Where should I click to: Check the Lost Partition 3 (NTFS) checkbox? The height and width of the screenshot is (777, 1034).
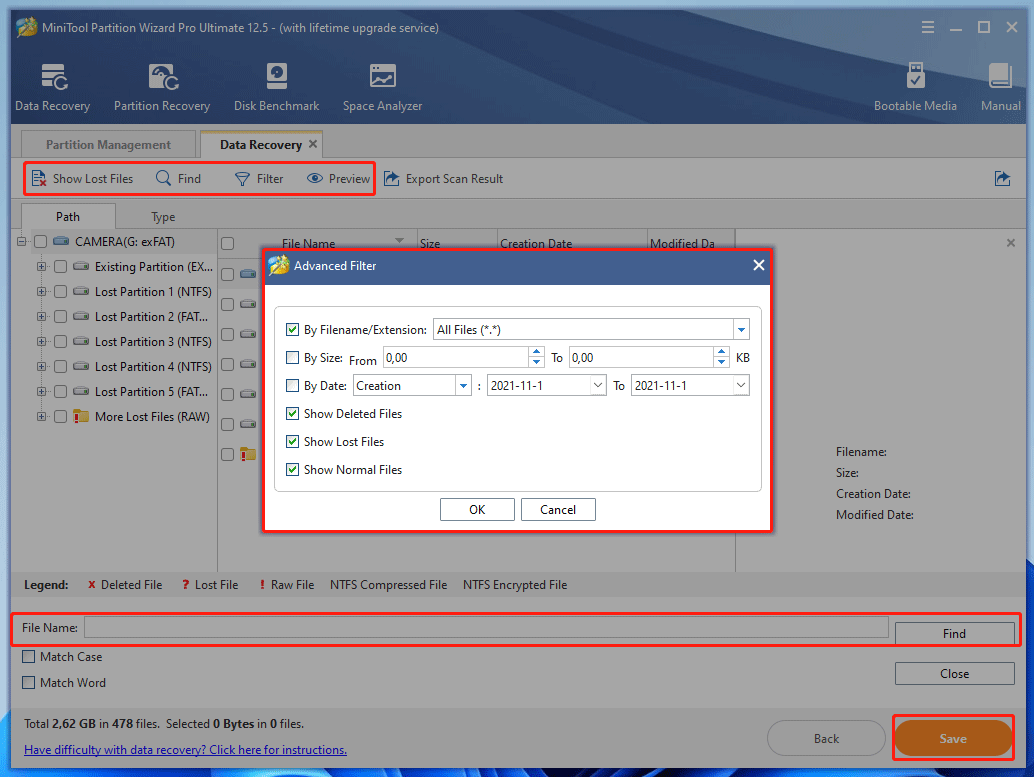[x=60, y=342]
